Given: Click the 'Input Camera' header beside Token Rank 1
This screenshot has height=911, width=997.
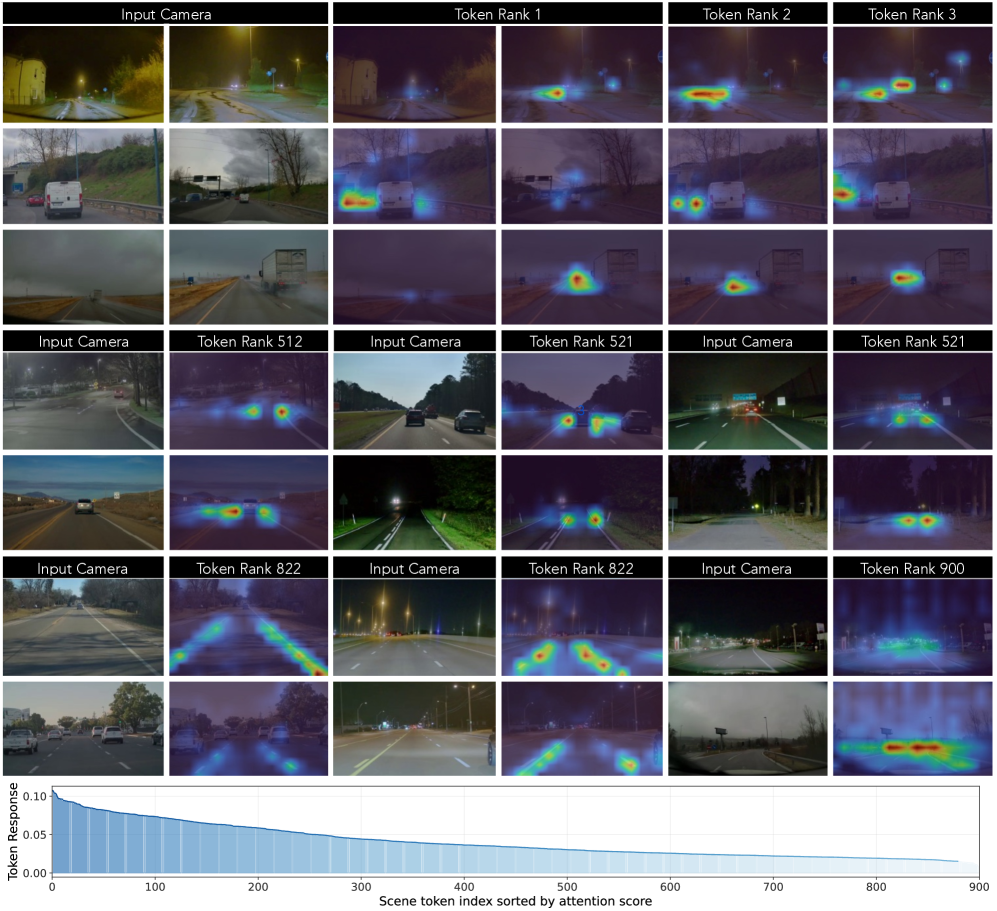Looking at the screenshot, I should (x=166, y=14).
